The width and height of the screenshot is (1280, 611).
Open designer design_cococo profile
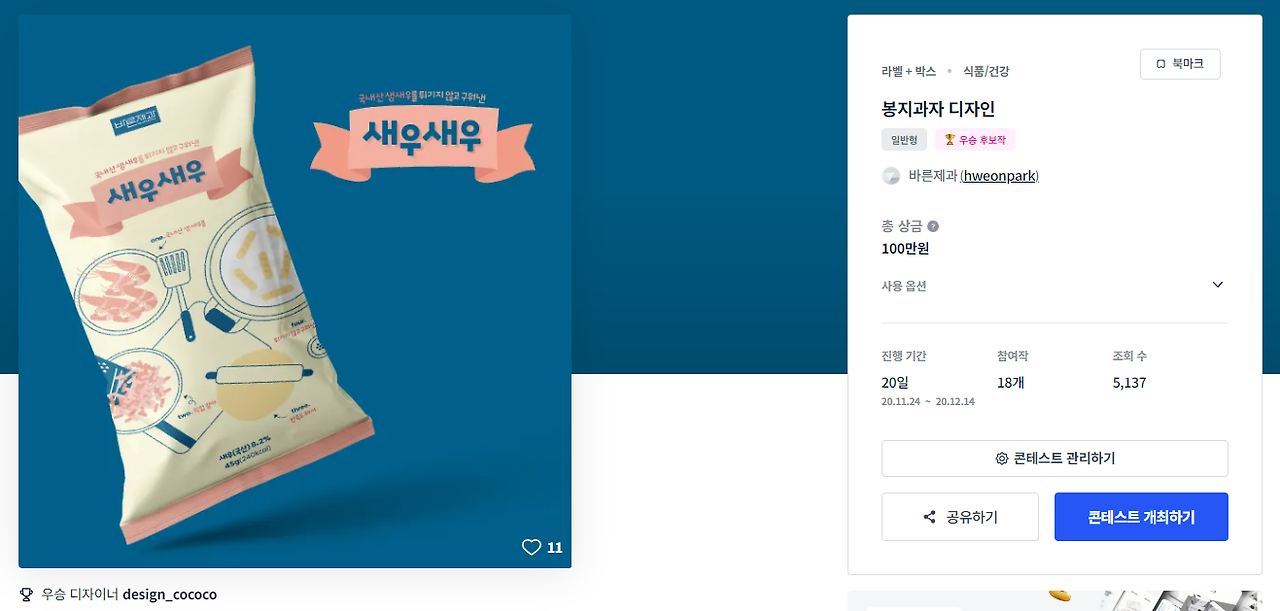click(170, 594)
